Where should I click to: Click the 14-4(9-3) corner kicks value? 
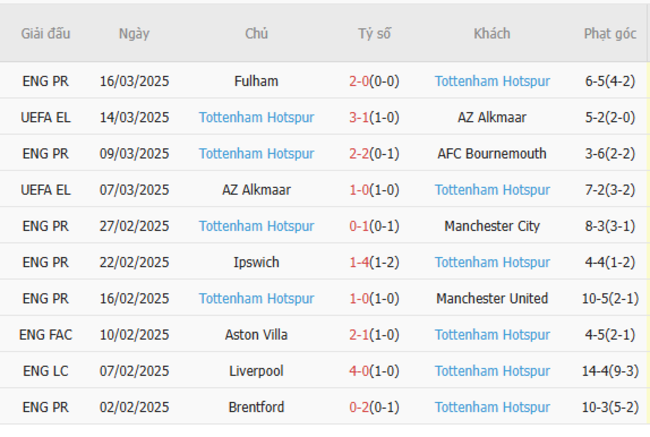pos(610,371)
